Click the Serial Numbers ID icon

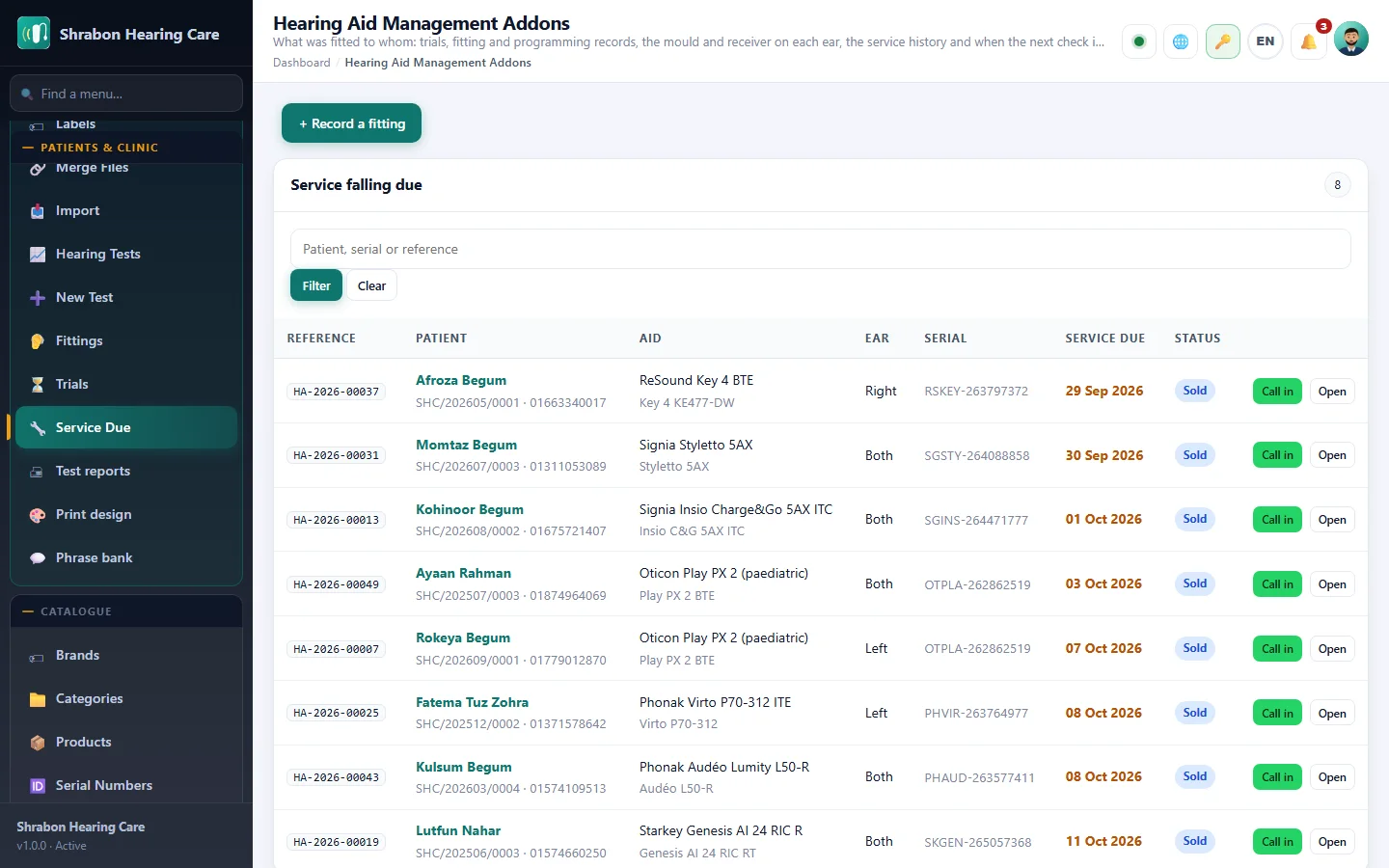click(38, 786)
